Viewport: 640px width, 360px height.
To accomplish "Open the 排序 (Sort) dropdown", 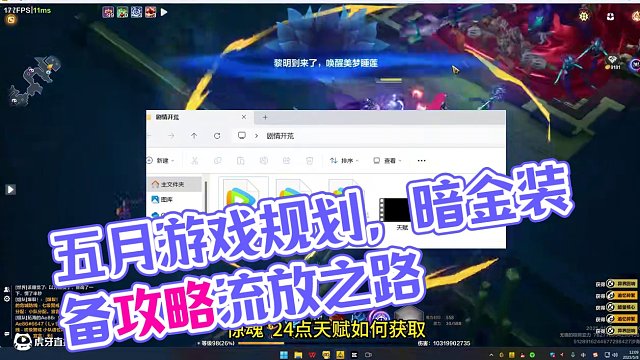I will 344,161.
